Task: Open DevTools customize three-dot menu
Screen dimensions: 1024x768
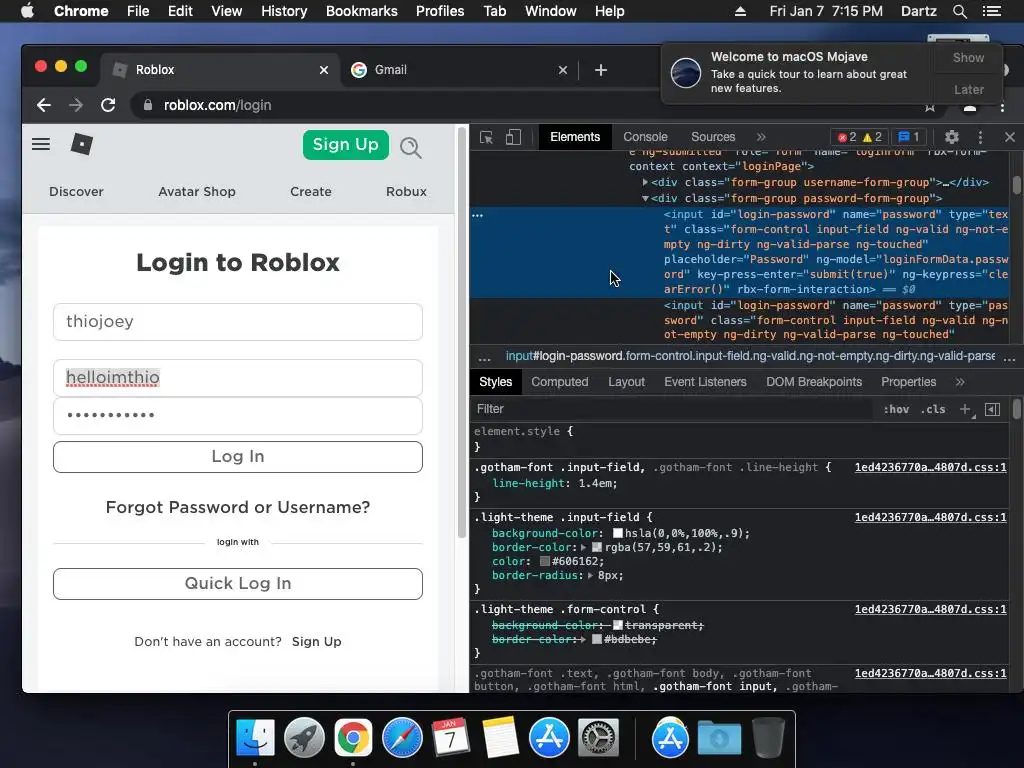Action: tap(980, 137)
